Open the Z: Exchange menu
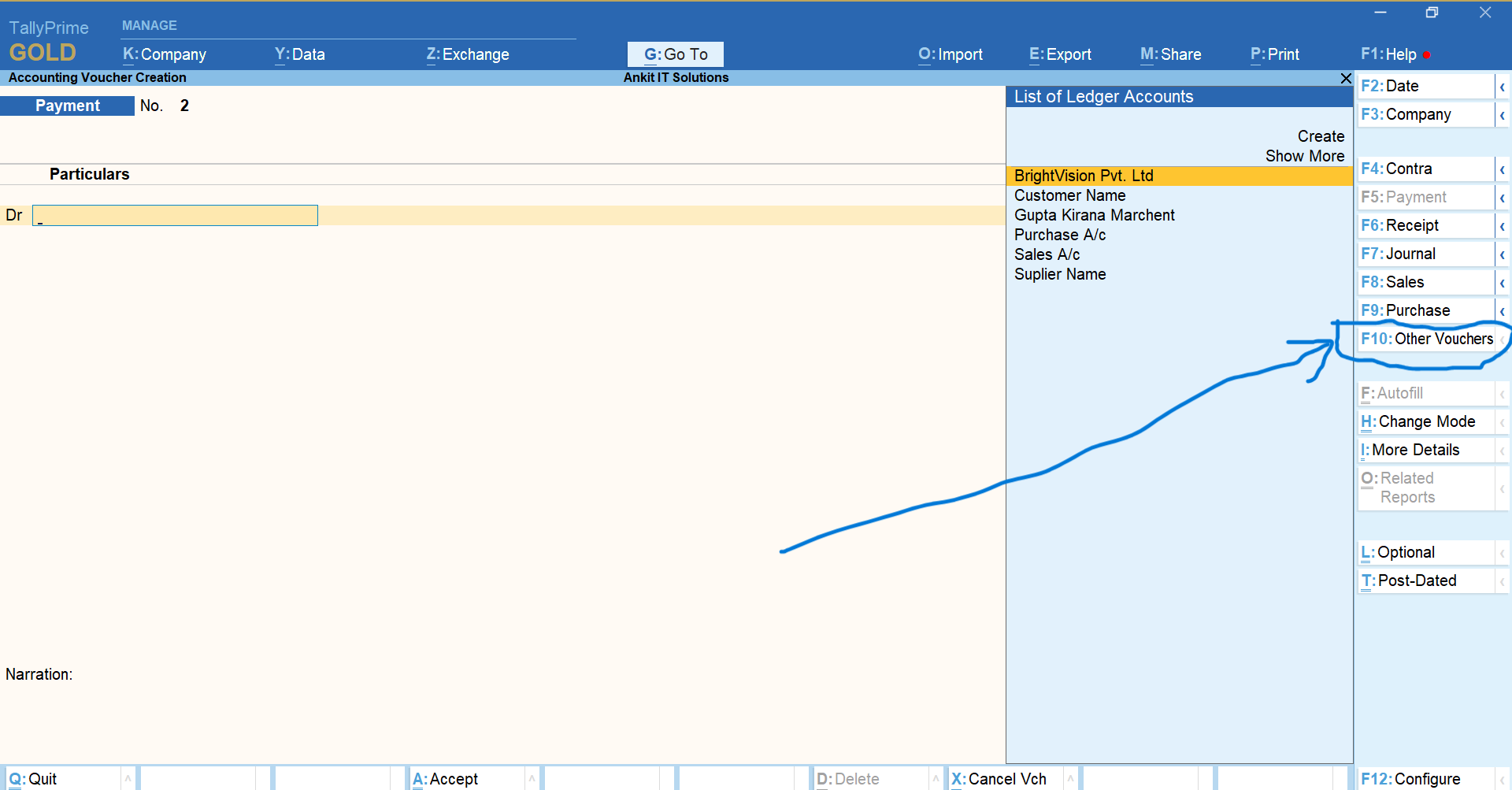Screen dimensions: 1512x790 [x=468, y=54]
